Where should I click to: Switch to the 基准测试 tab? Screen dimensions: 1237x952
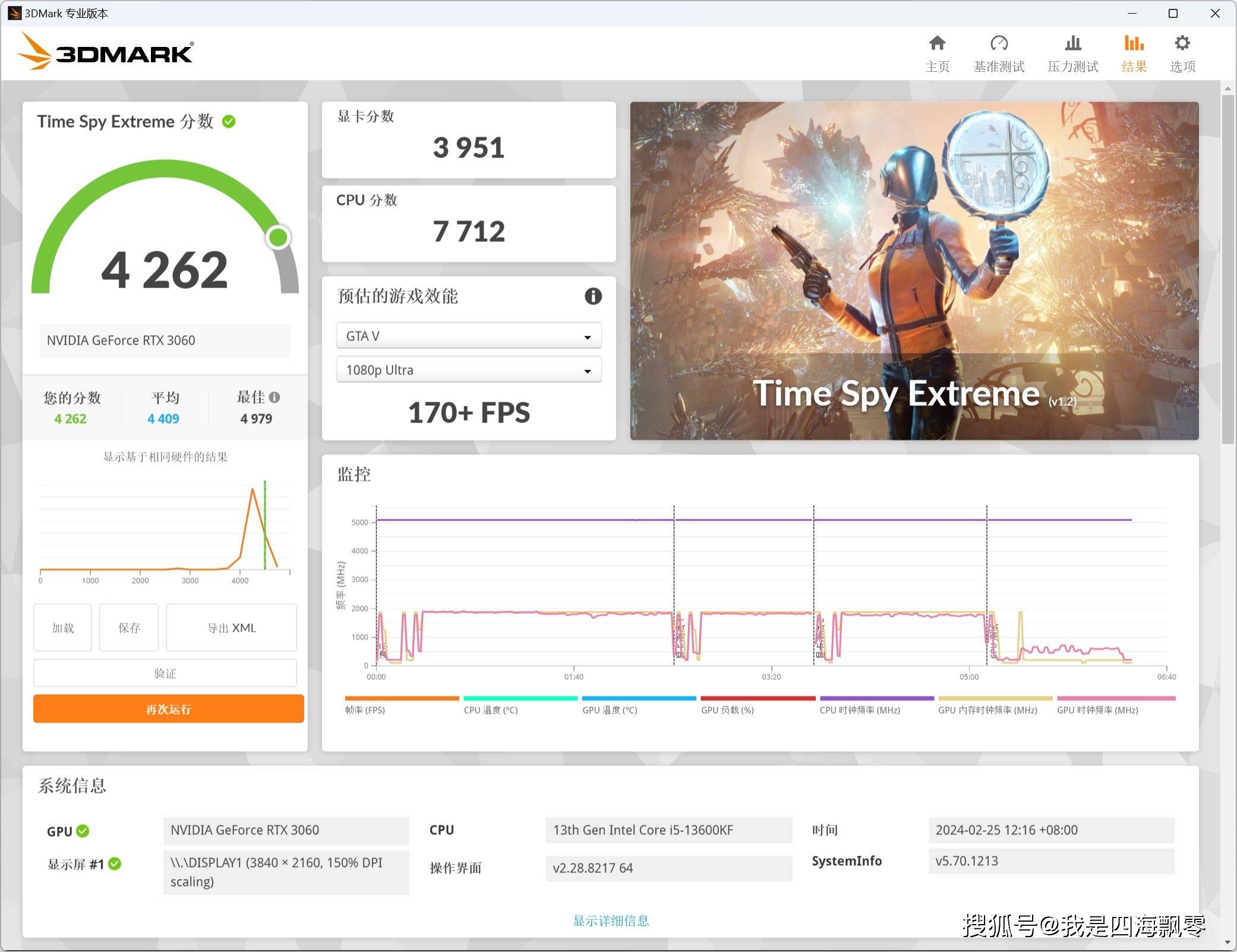pos(999,52)
